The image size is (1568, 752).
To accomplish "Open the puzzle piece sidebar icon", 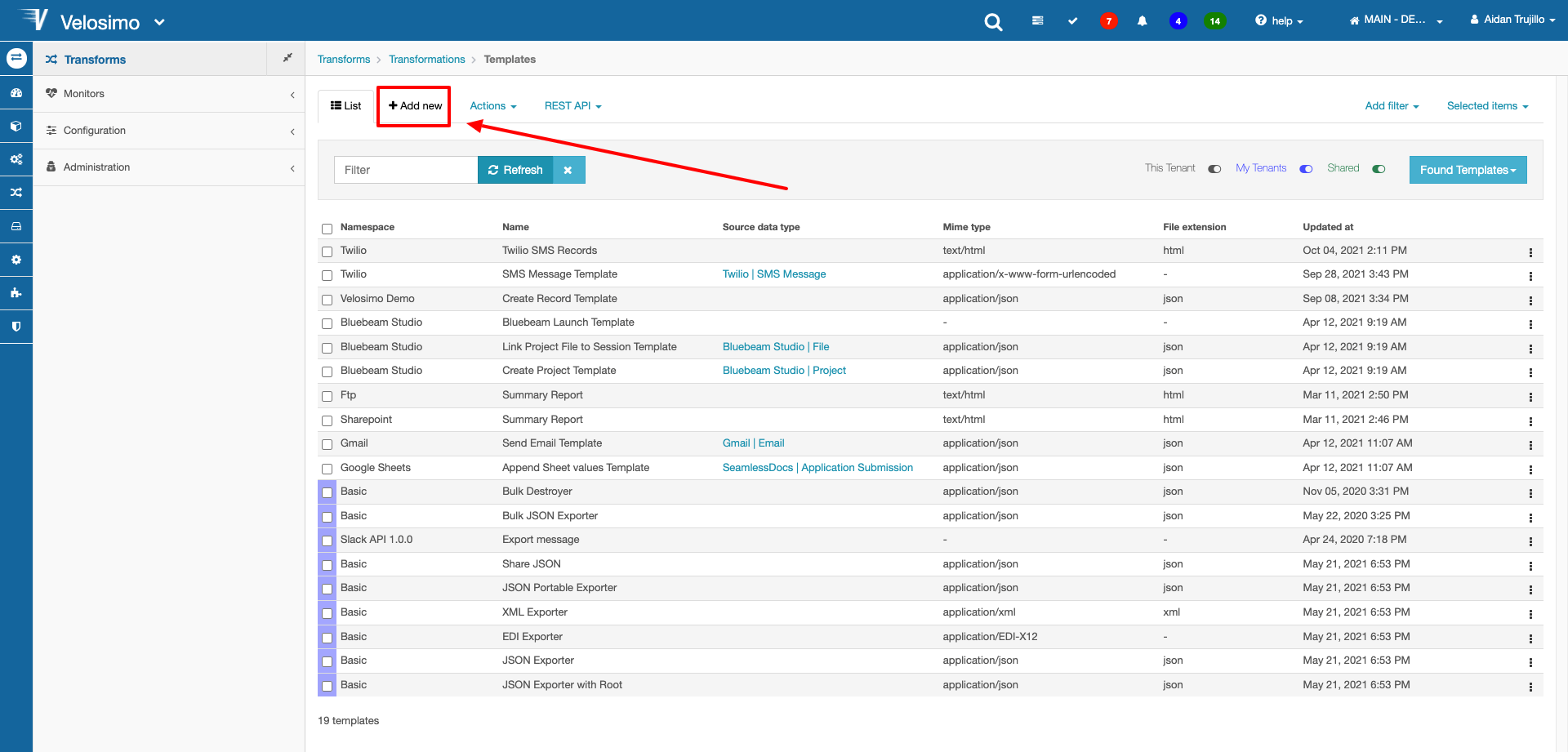I will point(16,293).
